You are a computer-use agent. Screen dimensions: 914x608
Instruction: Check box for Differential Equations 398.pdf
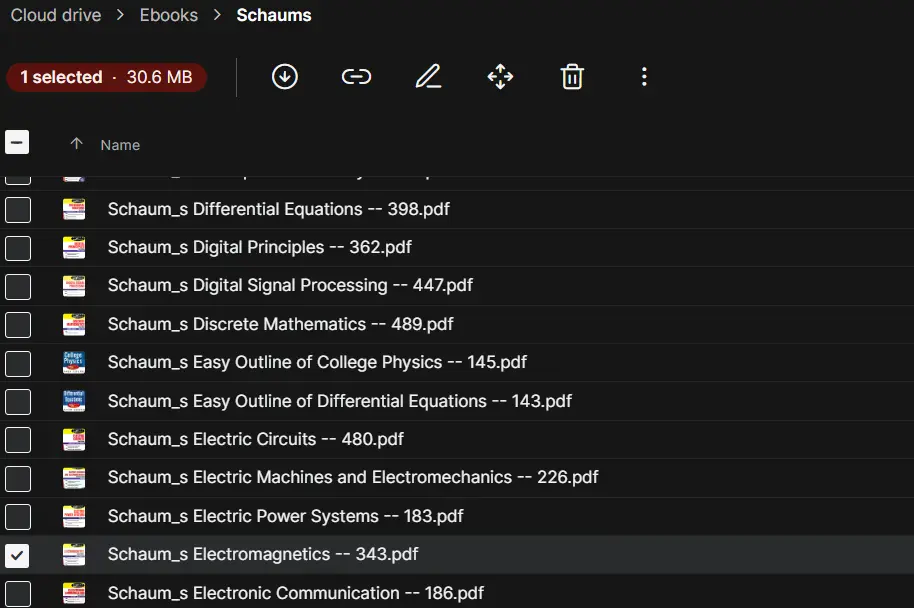click(18, 210)
